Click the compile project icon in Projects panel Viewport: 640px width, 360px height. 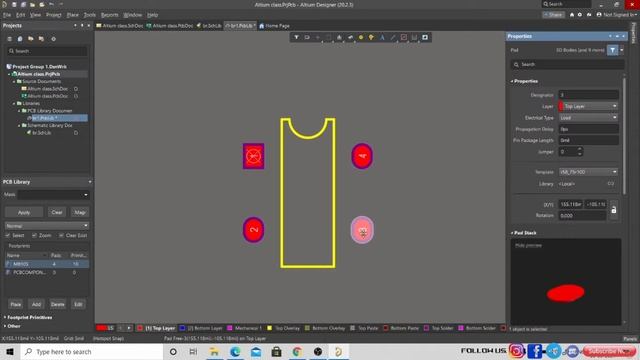41,39
